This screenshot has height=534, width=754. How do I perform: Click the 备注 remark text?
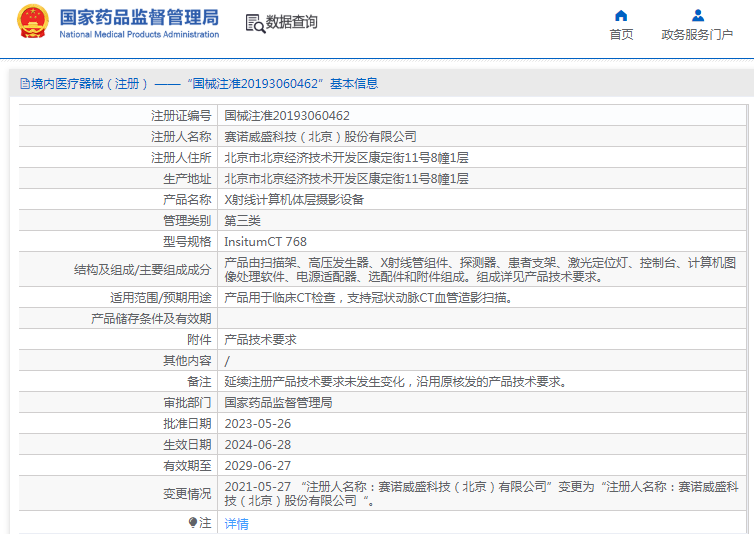(x=395, y=382)
